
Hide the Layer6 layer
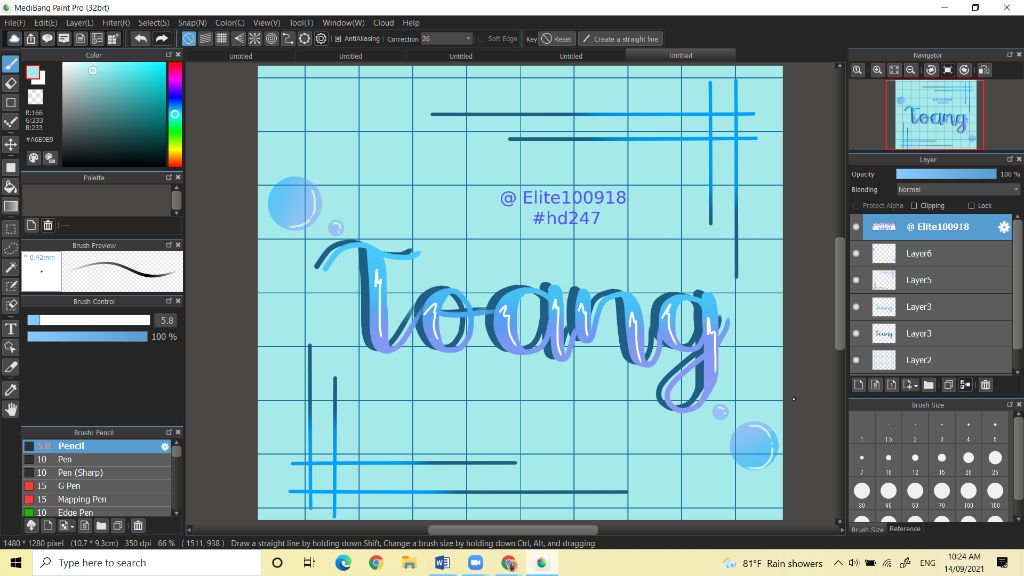click(856, 253)
